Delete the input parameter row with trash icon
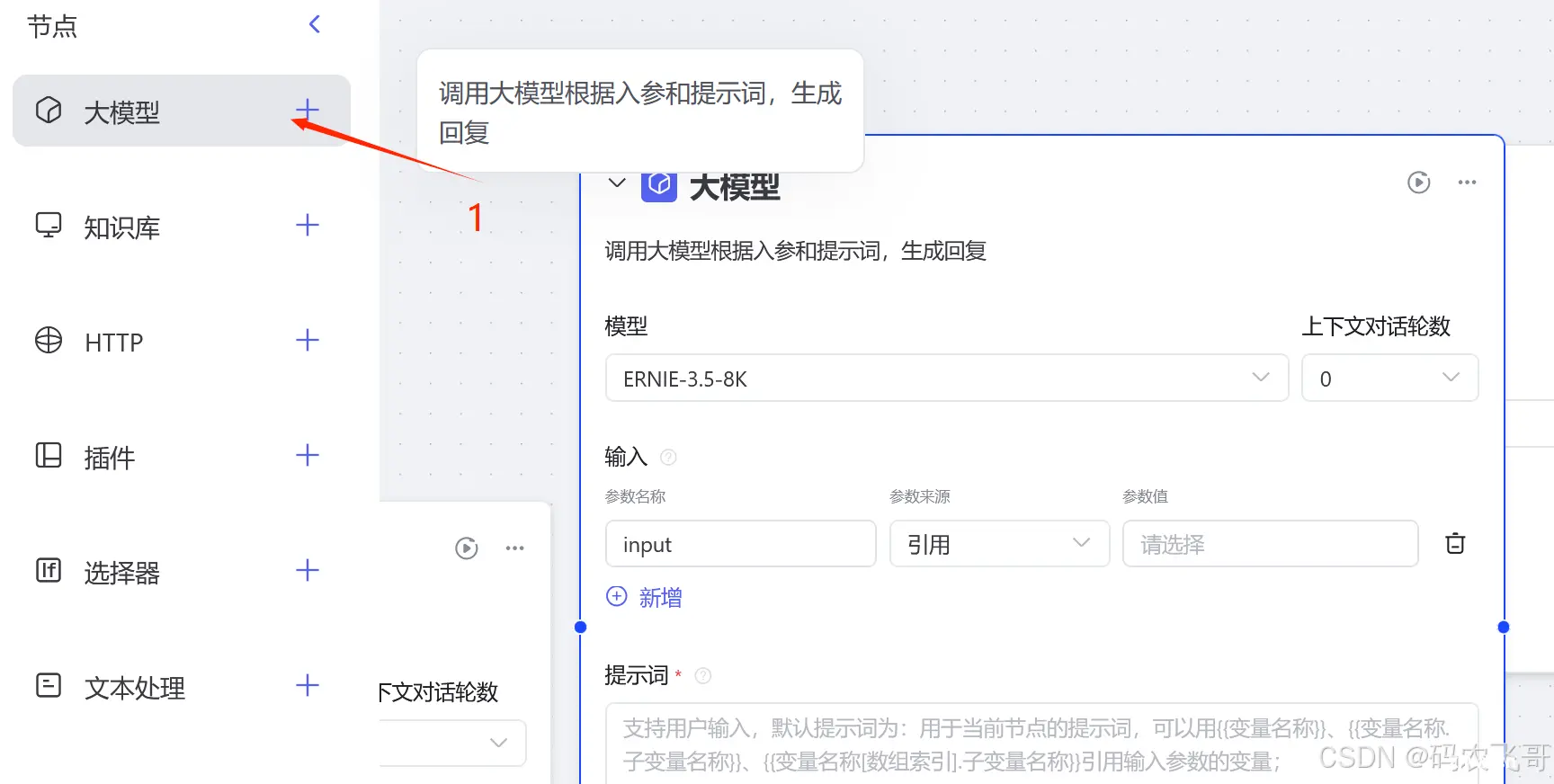The image size is (1554, 784). point(1455,543)
